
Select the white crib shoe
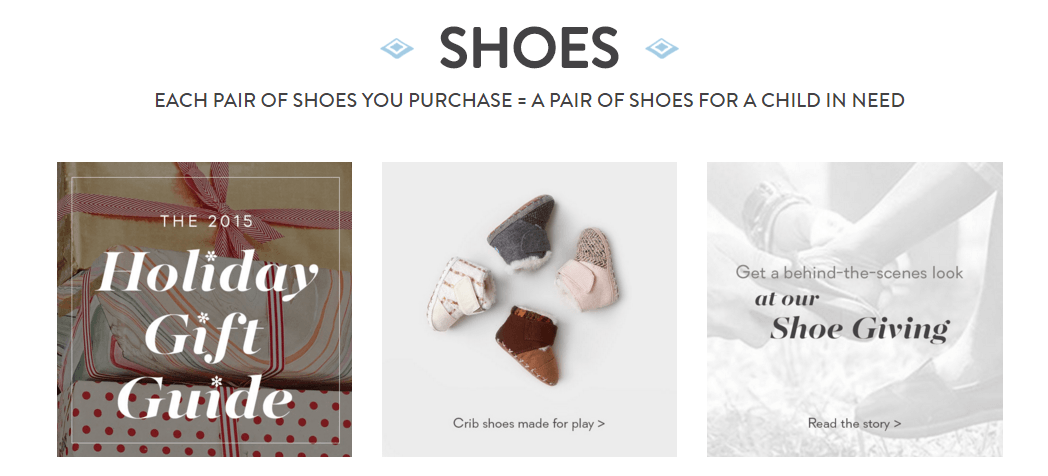click(x=458, y=293)
